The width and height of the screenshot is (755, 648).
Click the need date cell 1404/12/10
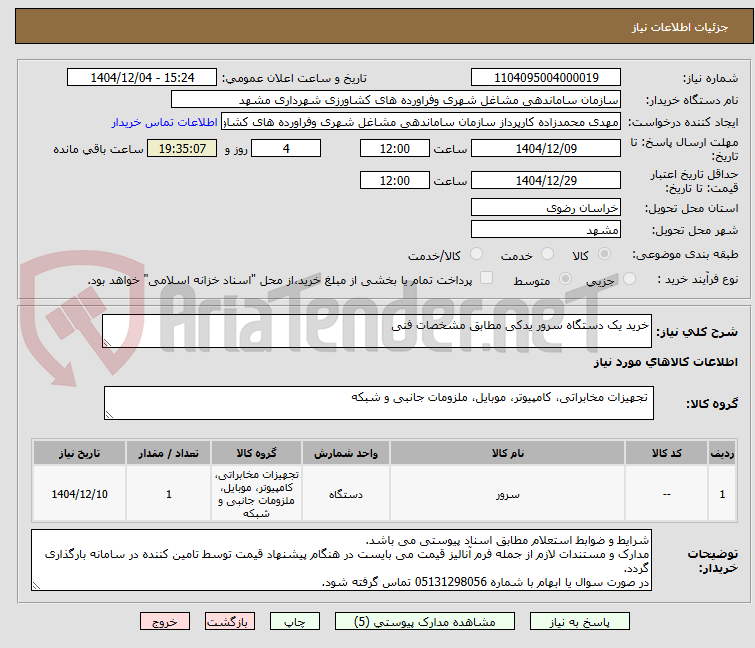click(79, 494)
